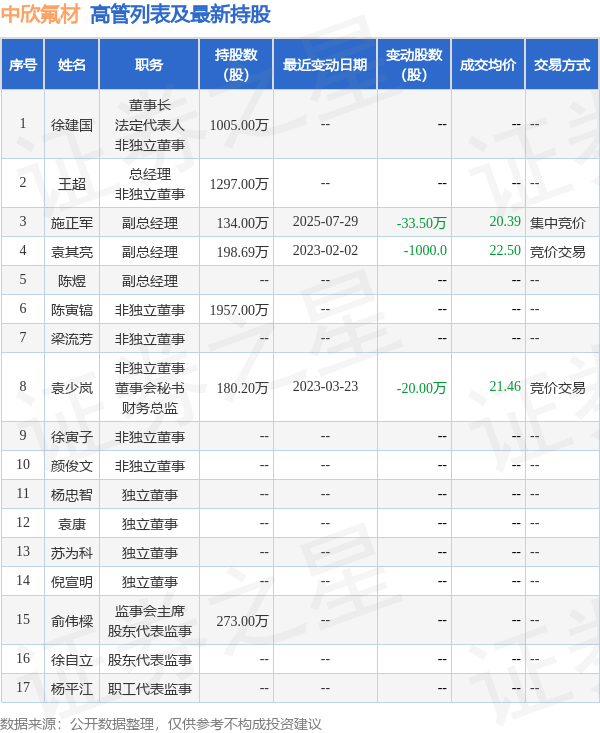This screenshot has height=733, width=600.
Task: Click the holding value 1005.00万
Action: [x=239, y=125]
